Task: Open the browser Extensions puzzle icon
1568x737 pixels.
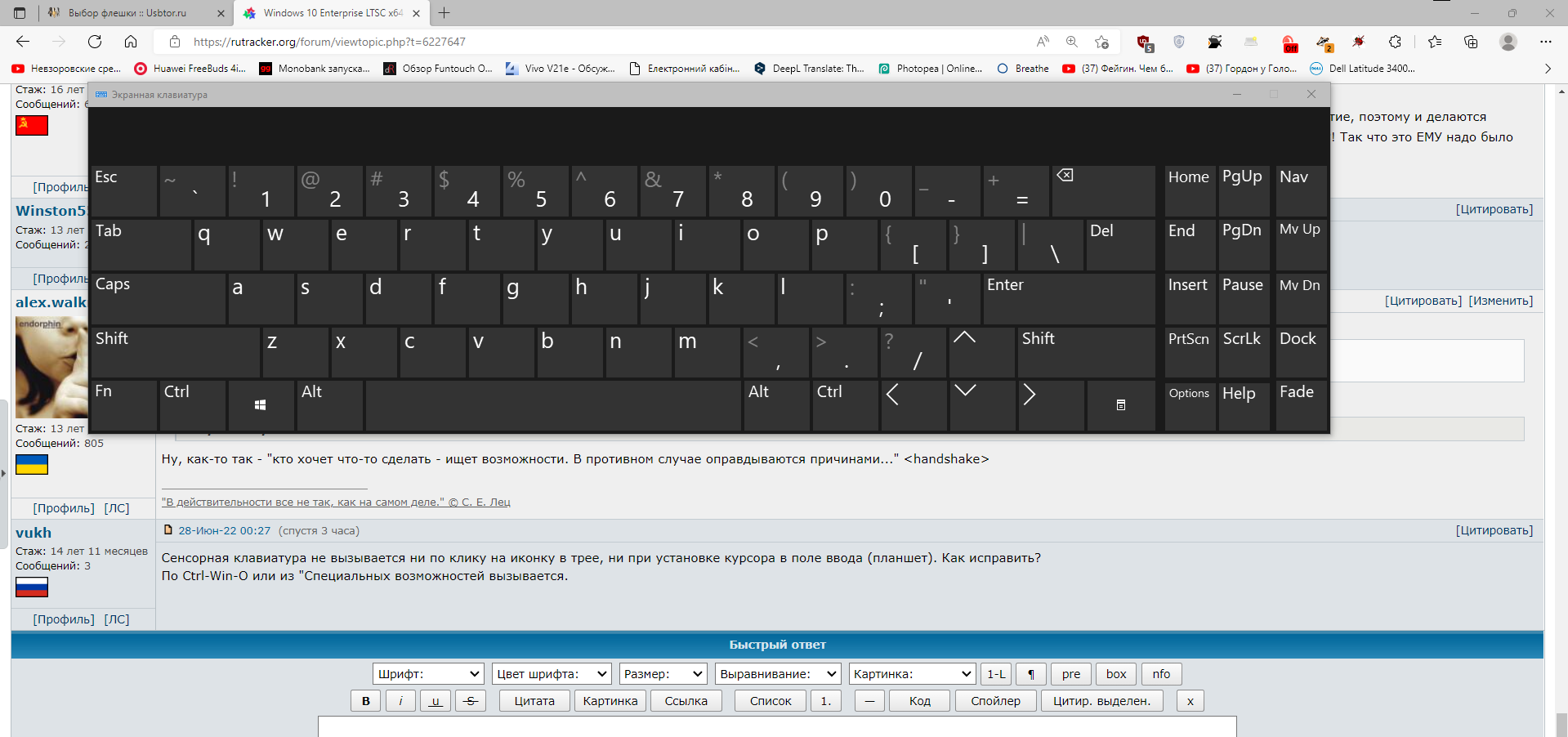Action: (x=1395, y=42)
